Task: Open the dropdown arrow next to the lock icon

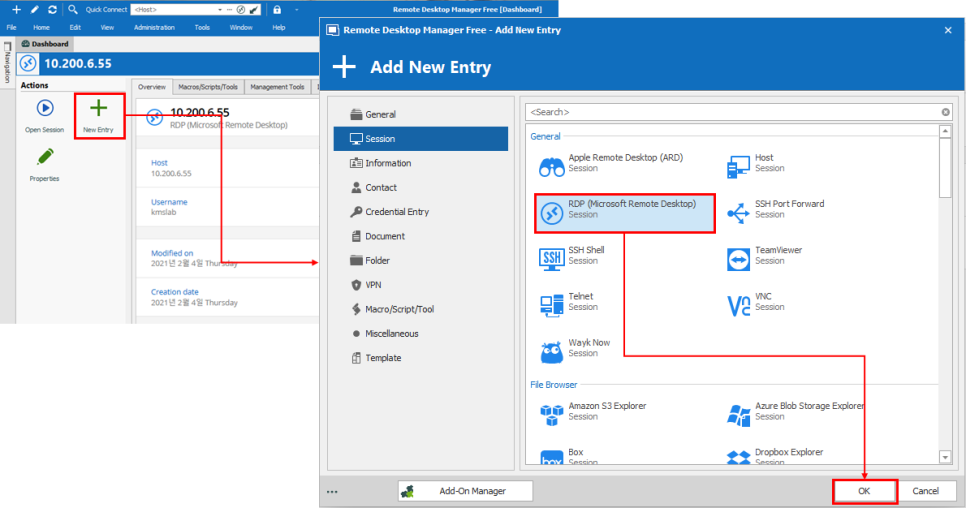Action: [x=296, y=10]
